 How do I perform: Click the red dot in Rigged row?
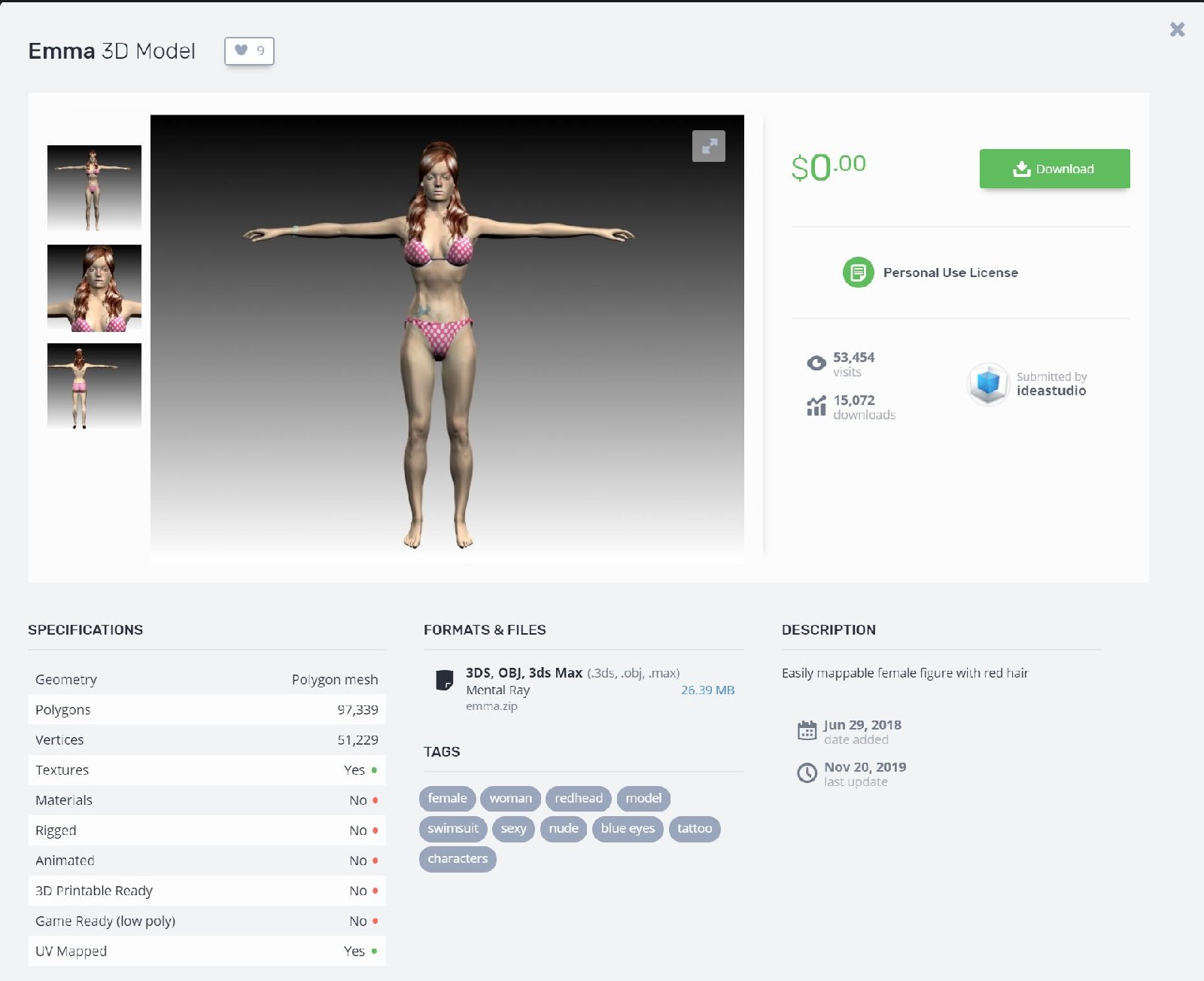point(375,830)
